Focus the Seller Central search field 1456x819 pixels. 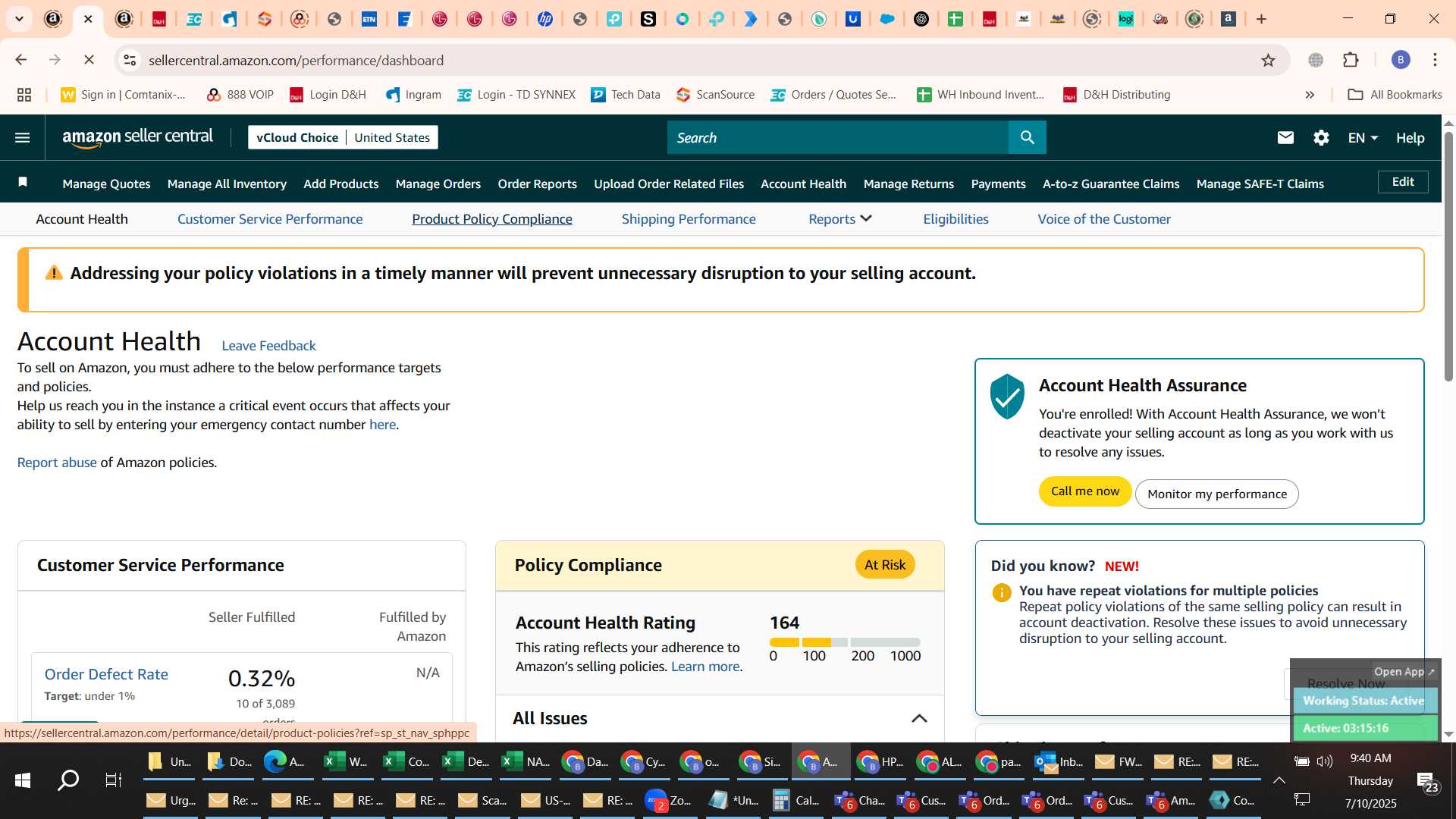(x=838, y=137)
